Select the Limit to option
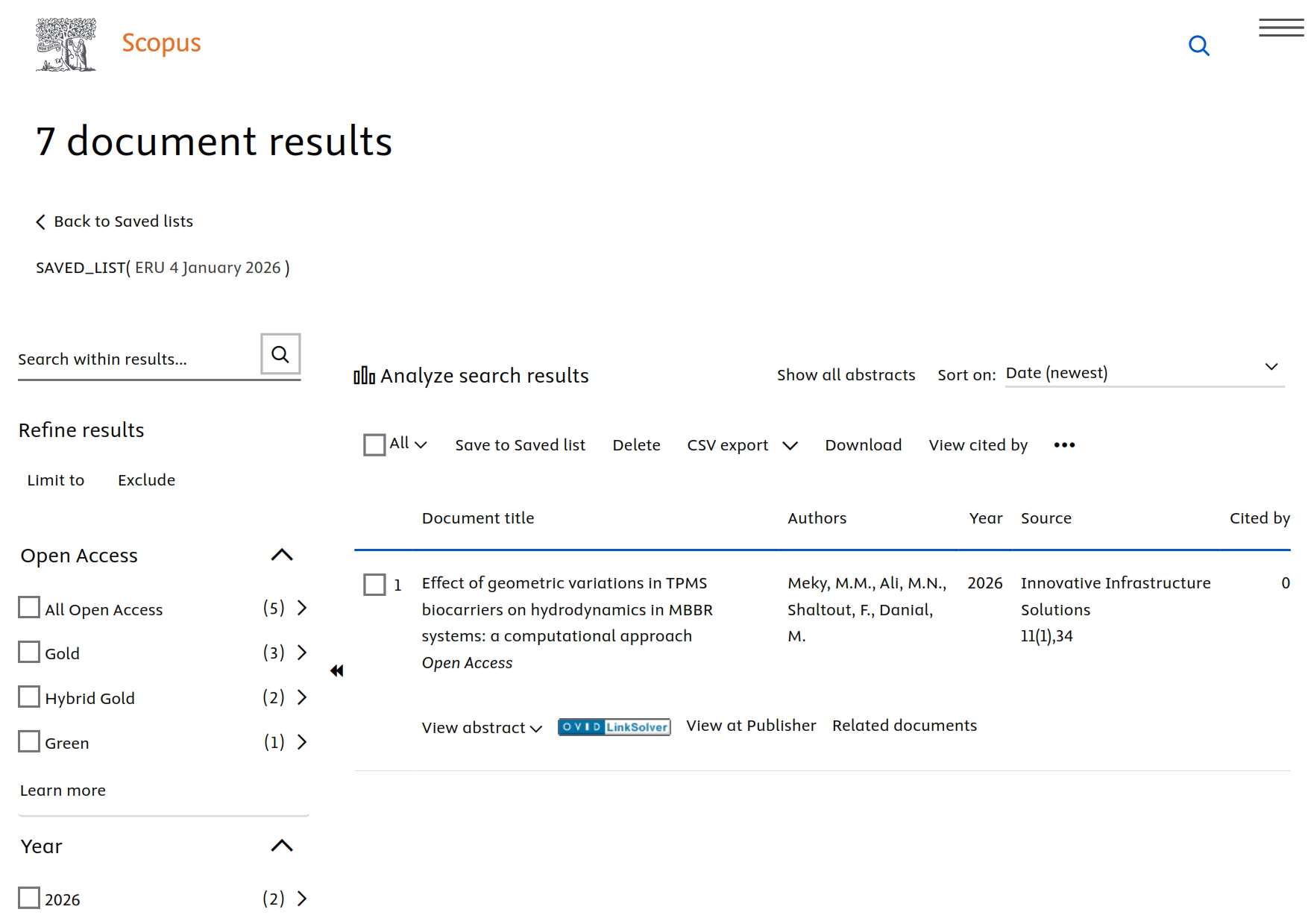Screen dimensions: 1308x924 (56, 480)
